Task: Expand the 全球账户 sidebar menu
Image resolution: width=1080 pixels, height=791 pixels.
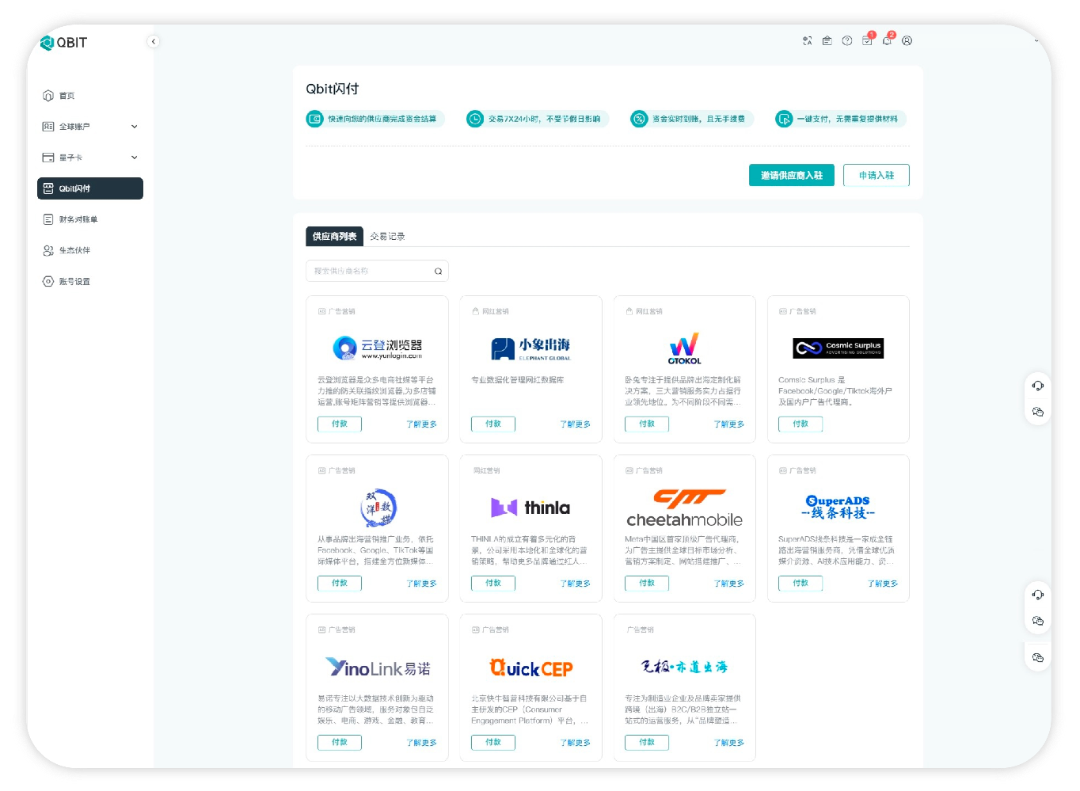Action: [134, 127]
